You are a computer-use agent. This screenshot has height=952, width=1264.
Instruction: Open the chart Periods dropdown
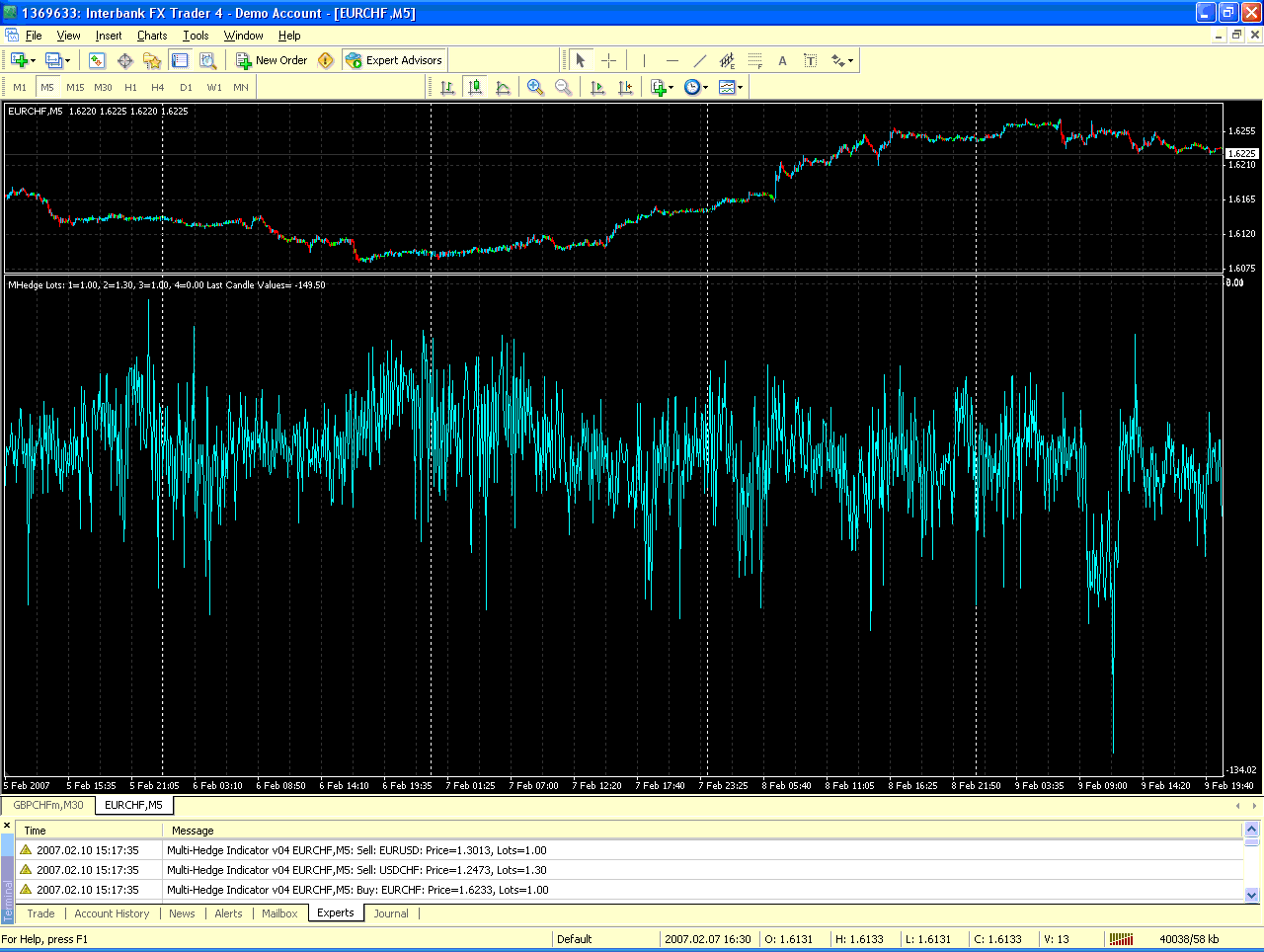tap(694, 87)
